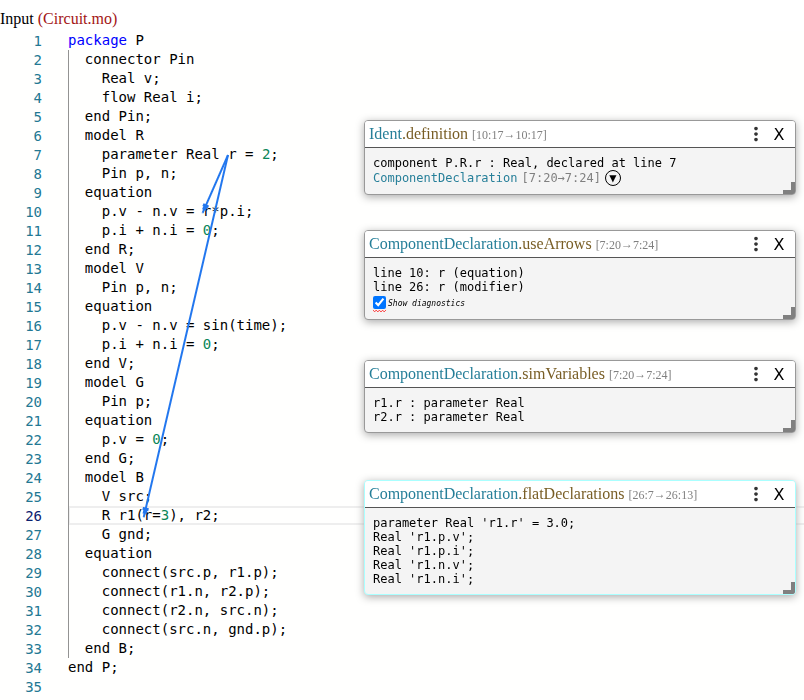Open kebab menu of useArrows panel
The image size is (804, 700).
coord(756,244)
